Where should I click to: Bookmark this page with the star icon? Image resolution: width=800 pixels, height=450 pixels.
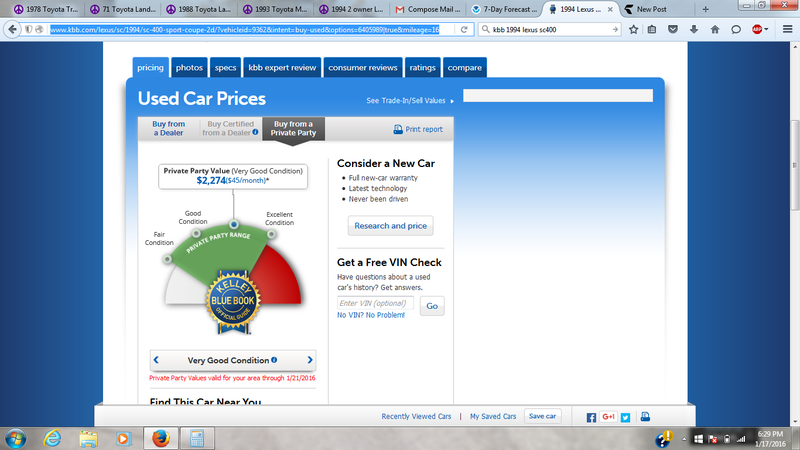633,30
